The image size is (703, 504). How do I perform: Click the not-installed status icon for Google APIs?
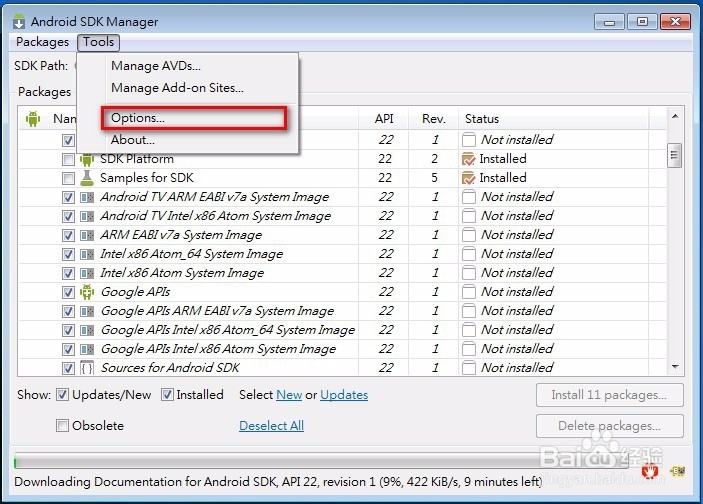coord(469,292)
